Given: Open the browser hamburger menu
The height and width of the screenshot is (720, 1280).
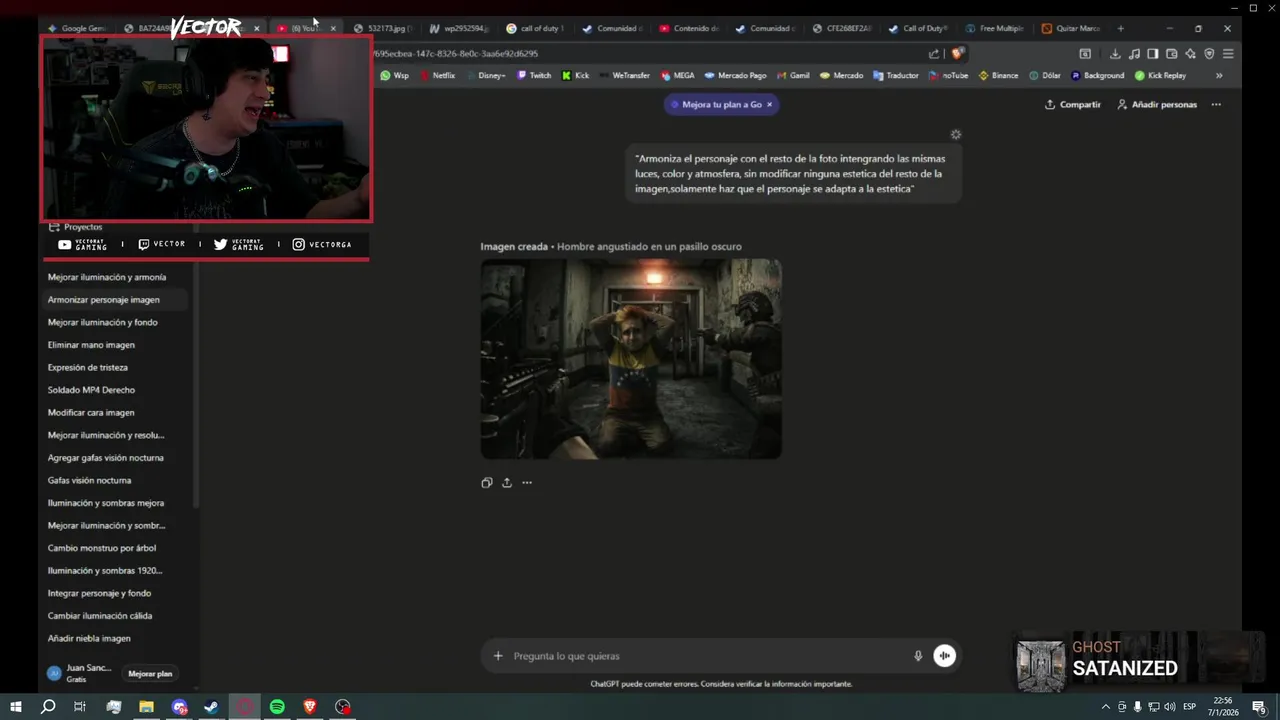Looking at the screenshot, I should 1228,54.
